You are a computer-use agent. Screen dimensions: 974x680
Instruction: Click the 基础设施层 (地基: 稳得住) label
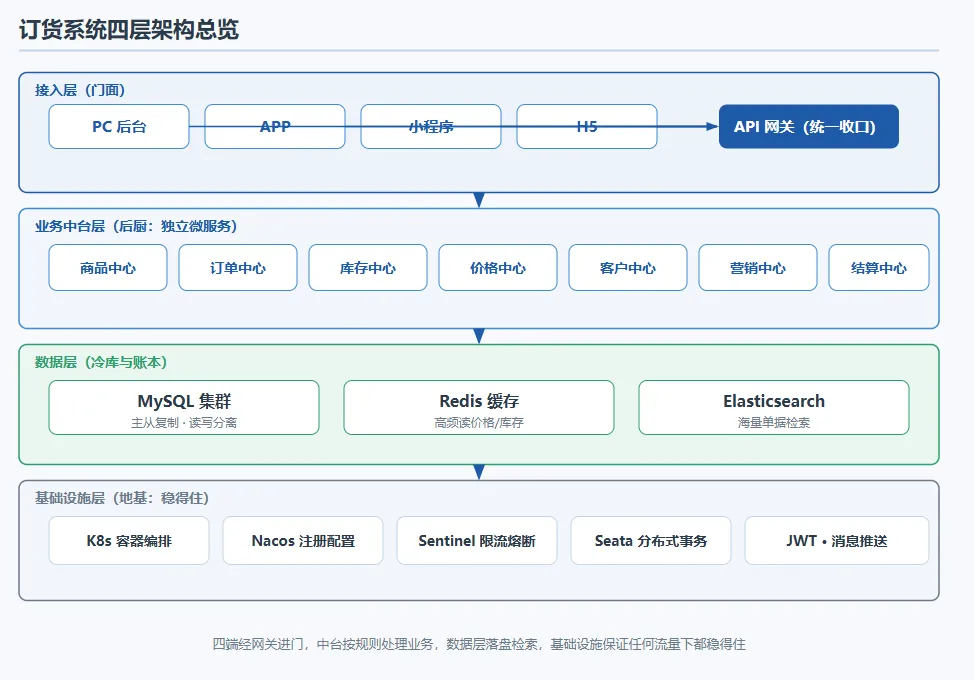coord(122,498)
